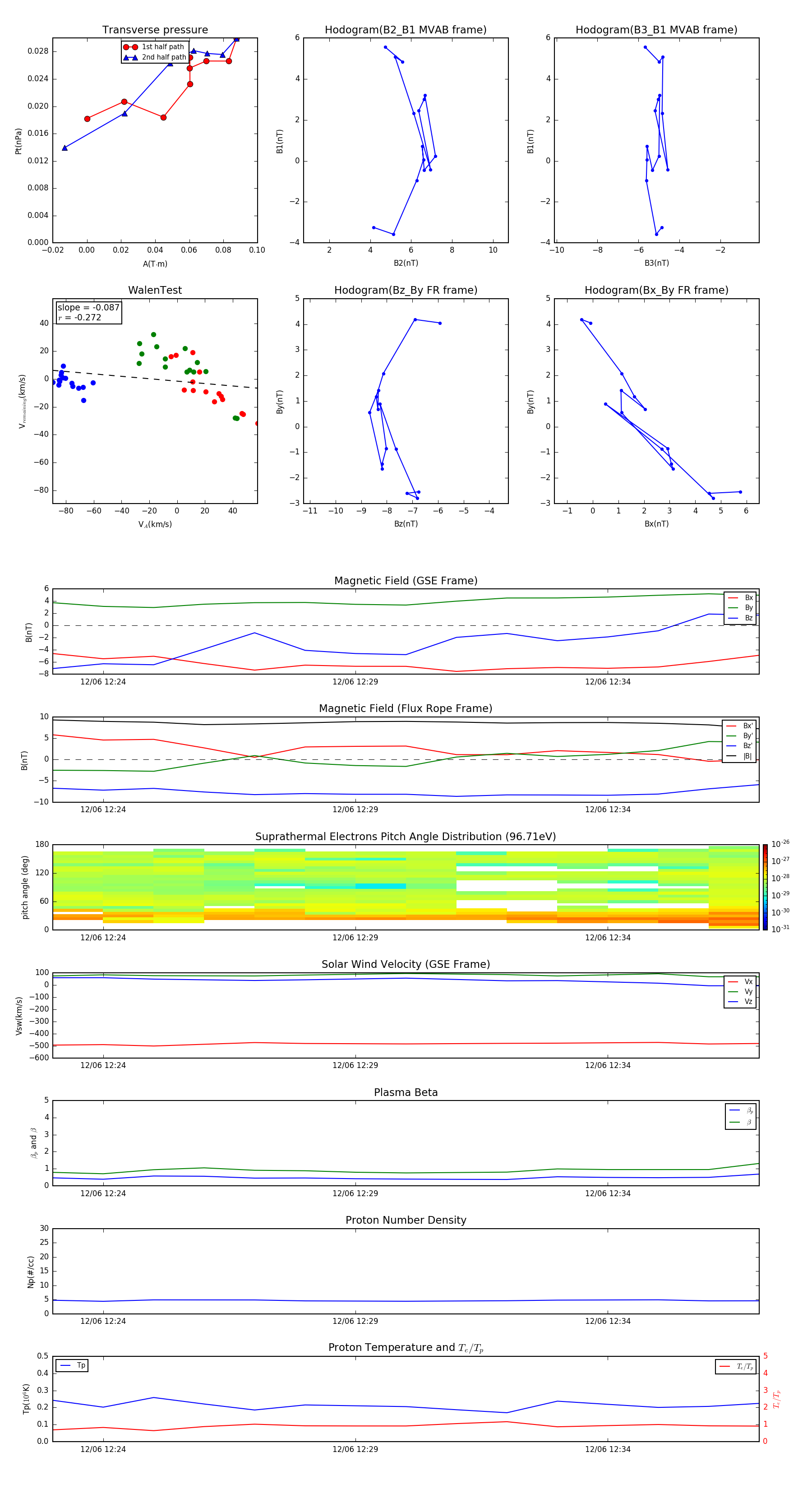Click "12/06 12:29" tick under Plasma Beta plot
The image size is (812, 1489).
coord(355,1193)
